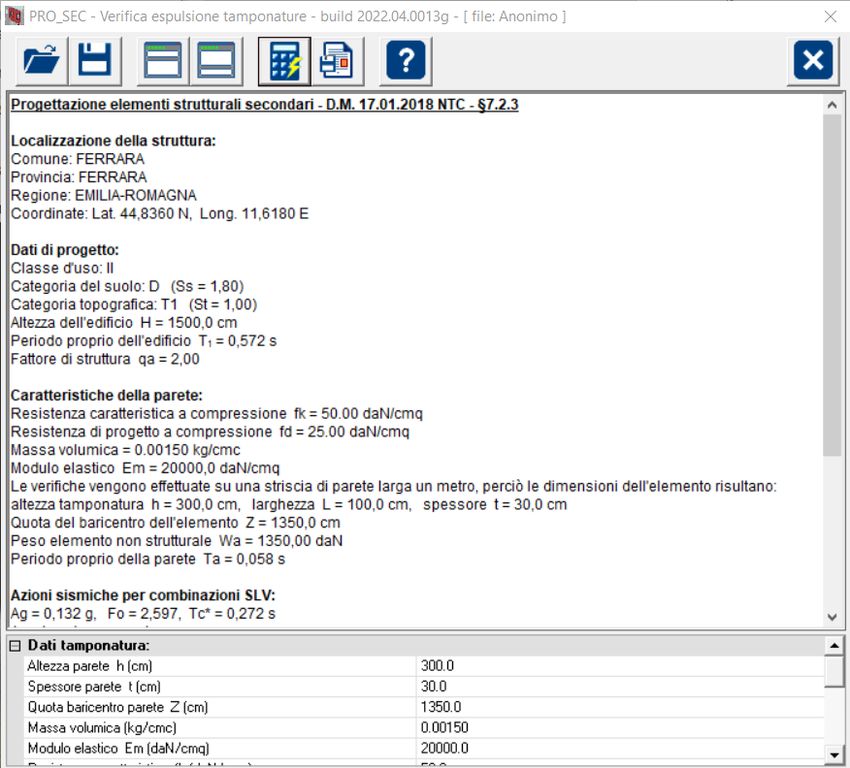Viewport: 850px width, 768px height.
Task: Click the blue X exit icon in toolbar
Action: (813, 61)
